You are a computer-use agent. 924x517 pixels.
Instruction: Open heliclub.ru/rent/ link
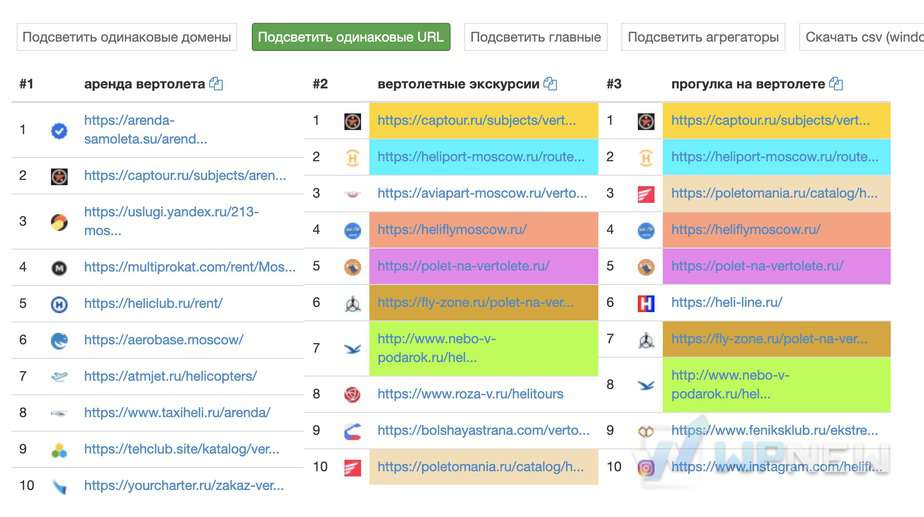click(x=153, y=304)
